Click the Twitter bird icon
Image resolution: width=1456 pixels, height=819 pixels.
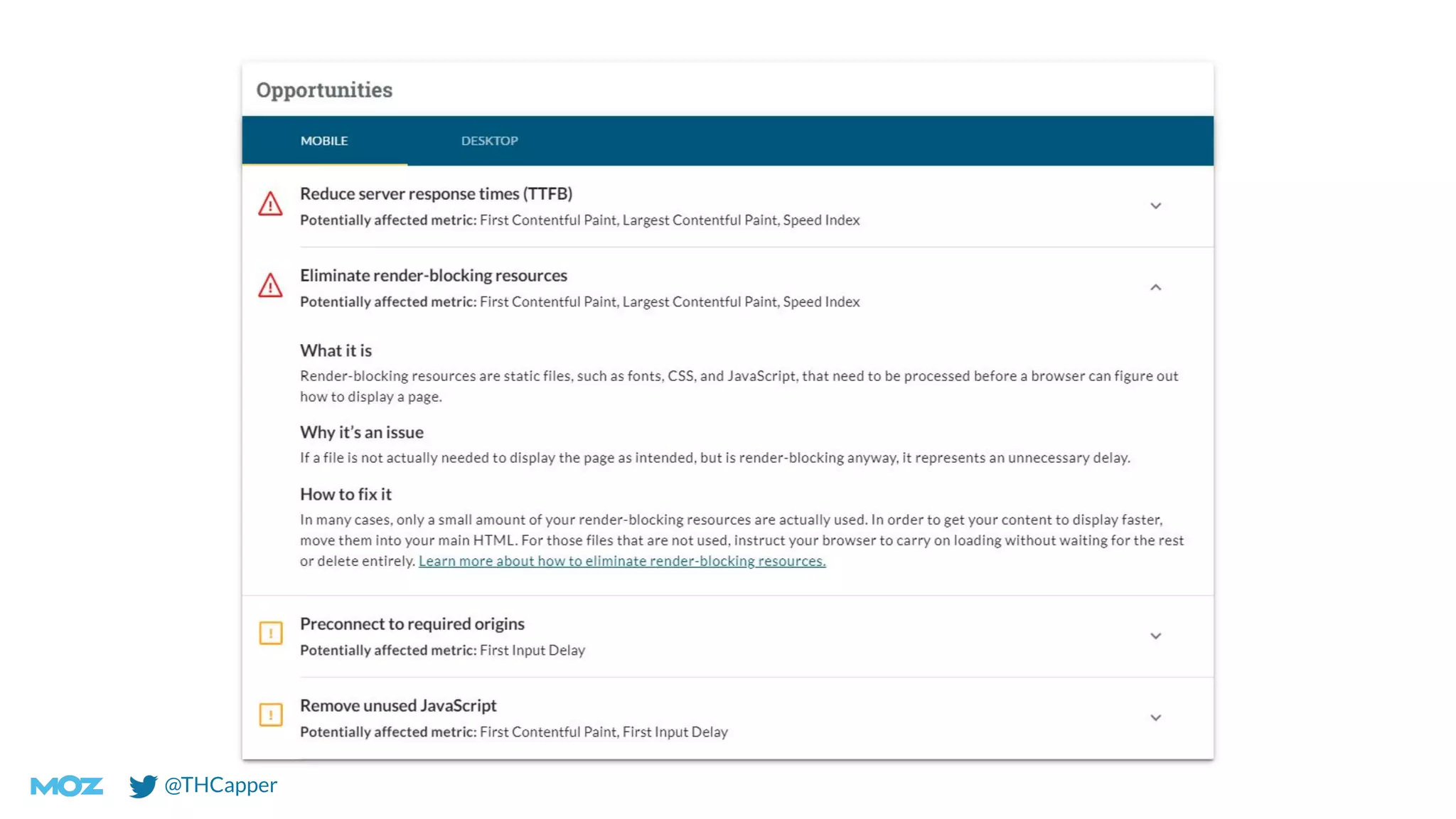coord(143,786)
